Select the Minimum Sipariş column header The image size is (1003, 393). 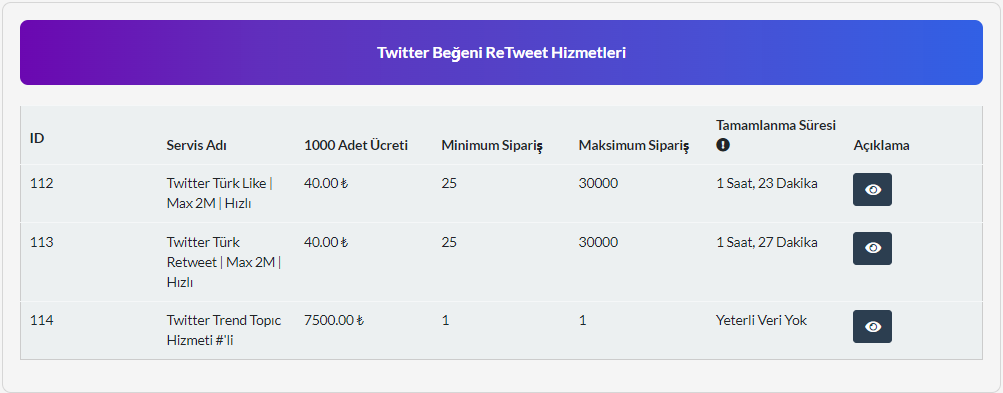tap(492, 145)
